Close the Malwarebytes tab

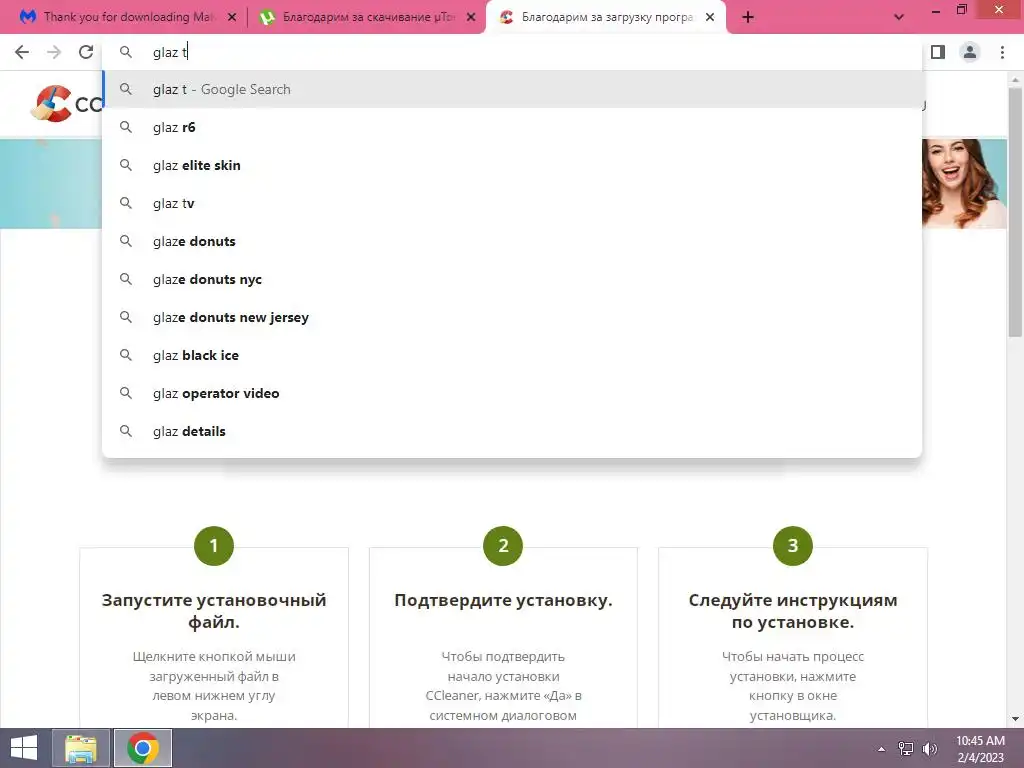(232, 18)
